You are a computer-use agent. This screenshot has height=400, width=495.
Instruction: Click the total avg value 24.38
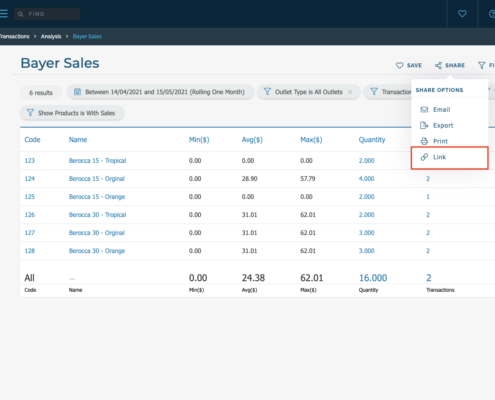[x=253, y=278]
